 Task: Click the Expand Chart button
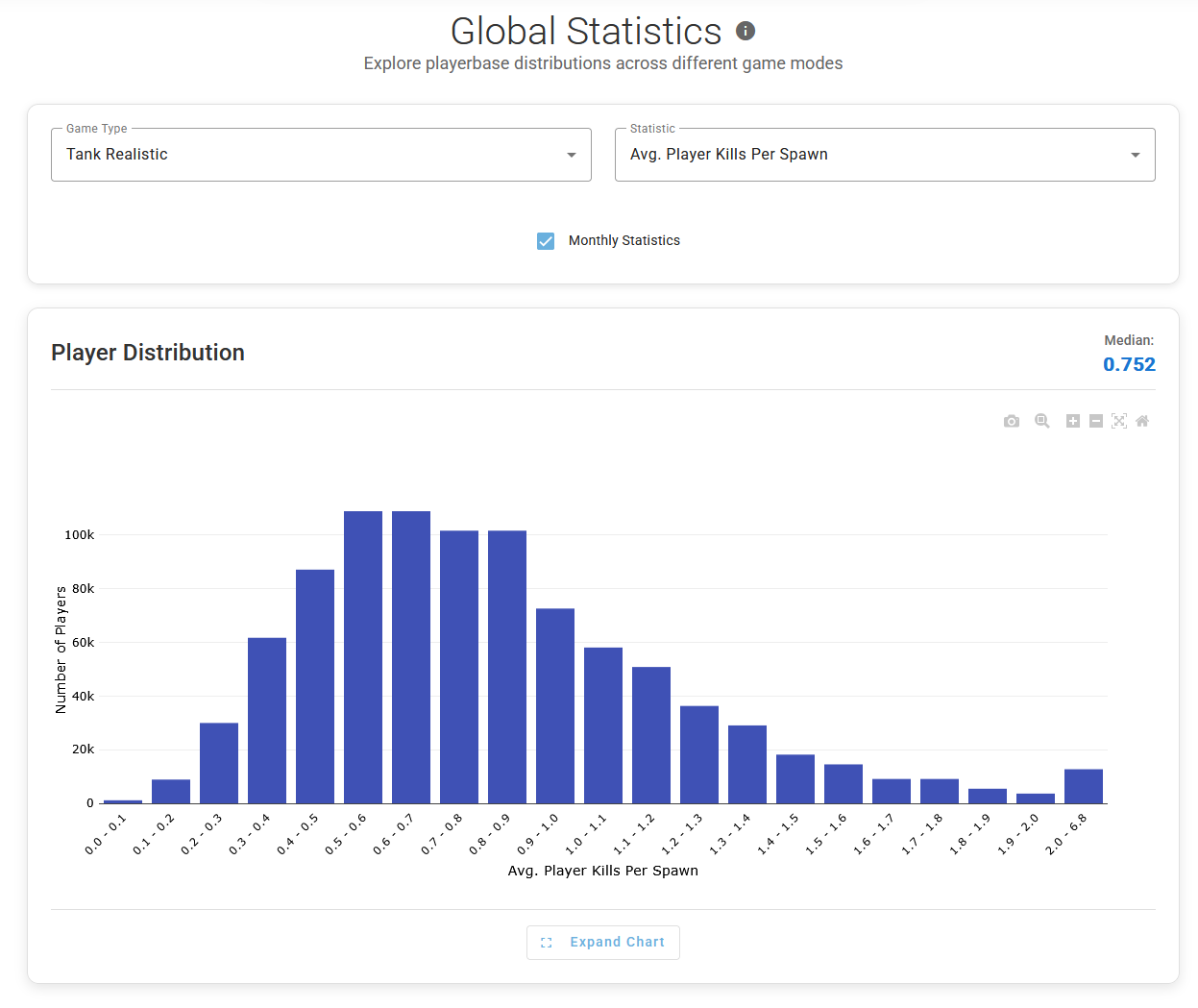603,943
